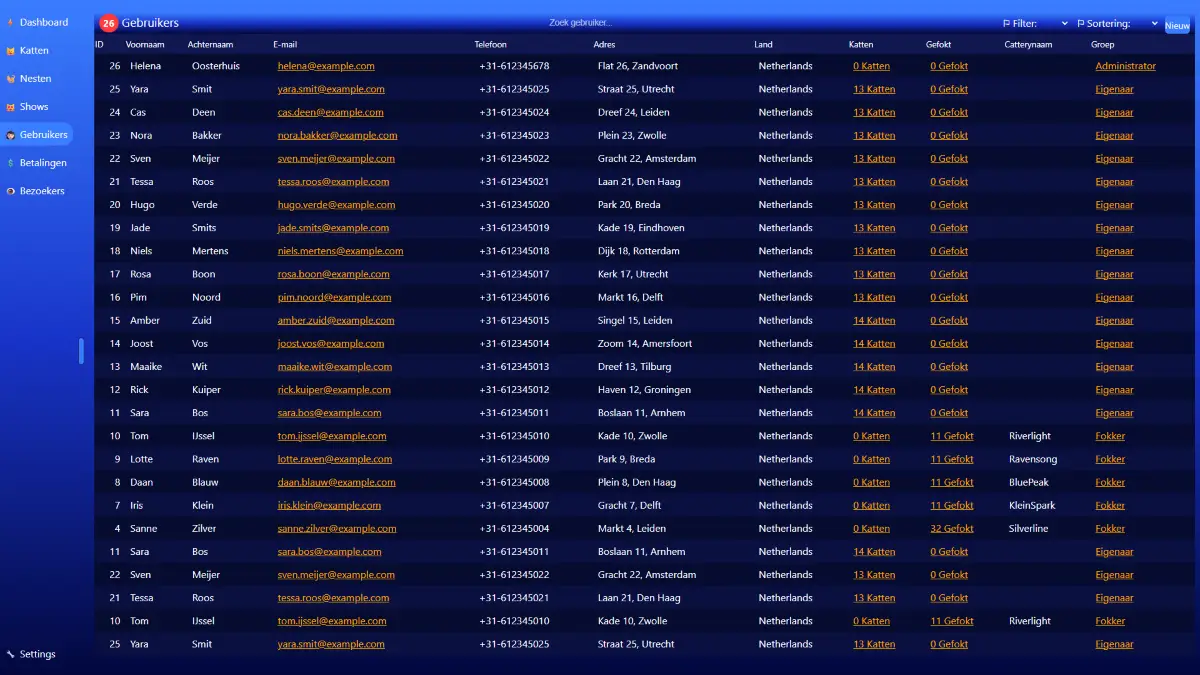The height and width of the screenshot is (675, 1200).
Task: Click the Shows sidebar icon
Action: [x=10, y=106]
